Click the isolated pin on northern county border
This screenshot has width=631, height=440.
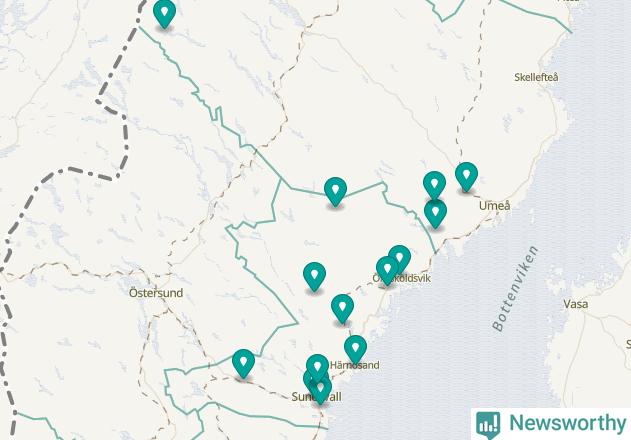click(335, 191)
